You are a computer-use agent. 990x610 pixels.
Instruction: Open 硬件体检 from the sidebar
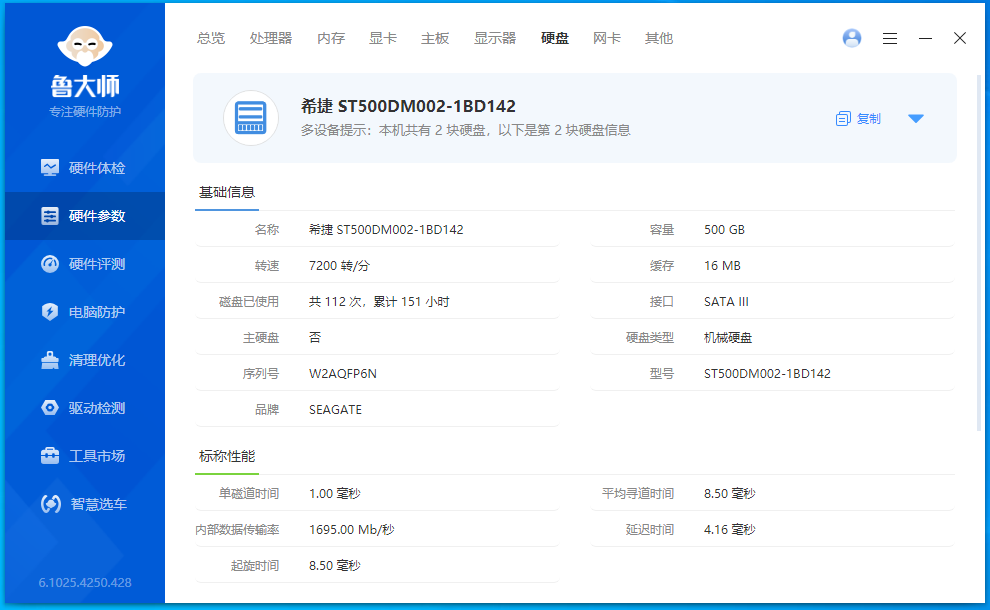click(85, 168)
